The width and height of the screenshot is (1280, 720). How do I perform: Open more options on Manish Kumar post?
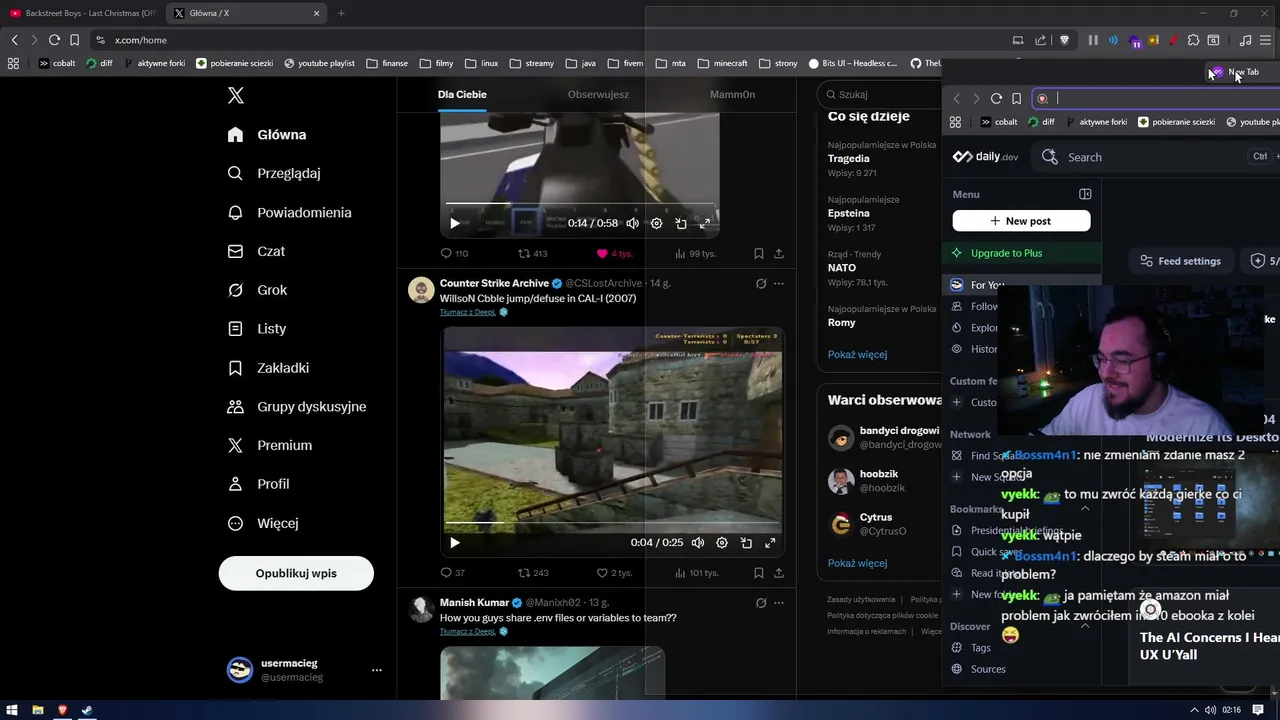779,602
